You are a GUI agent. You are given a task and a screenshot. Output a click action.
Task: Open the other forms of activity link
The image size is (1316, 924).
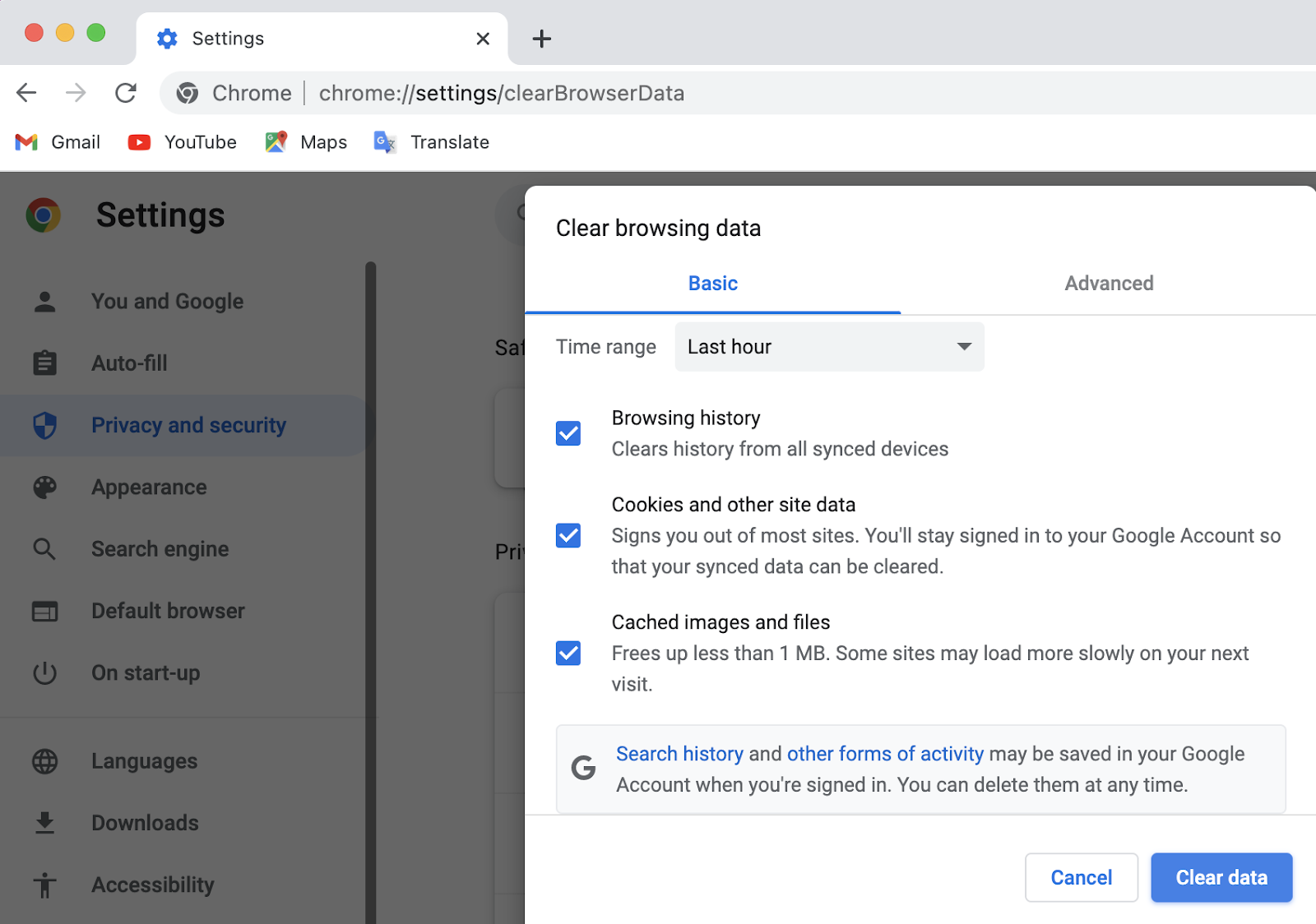(x=885, y=754)
